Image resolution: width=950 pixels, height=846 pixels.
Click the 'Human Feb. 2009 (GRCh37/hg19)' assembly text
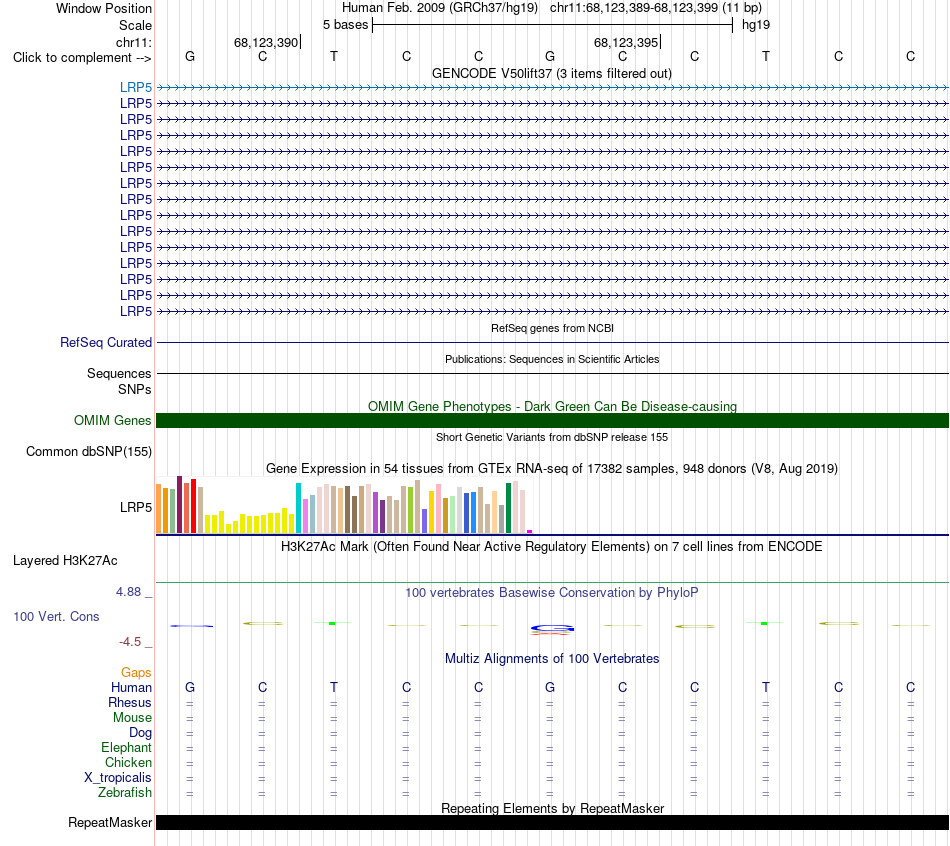(x=440, y=8)
